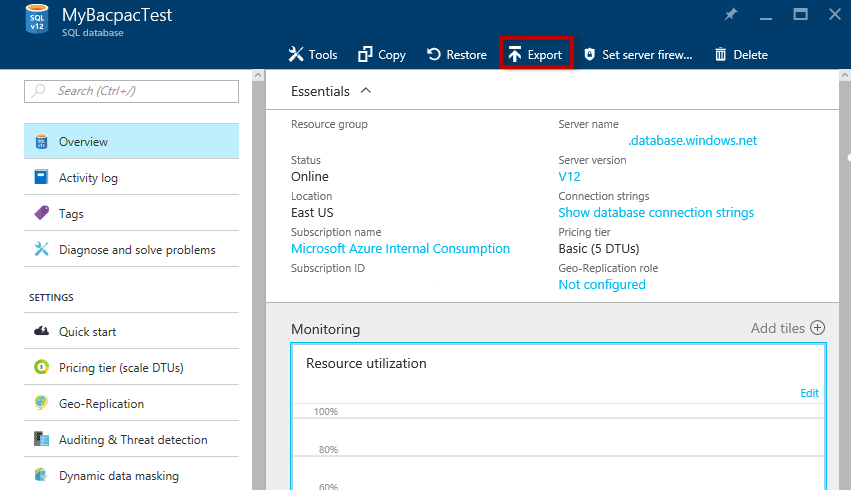This screenshot has height=490, width=851.
Task: Click the Copy database icon
Action: tap(365, 54)
